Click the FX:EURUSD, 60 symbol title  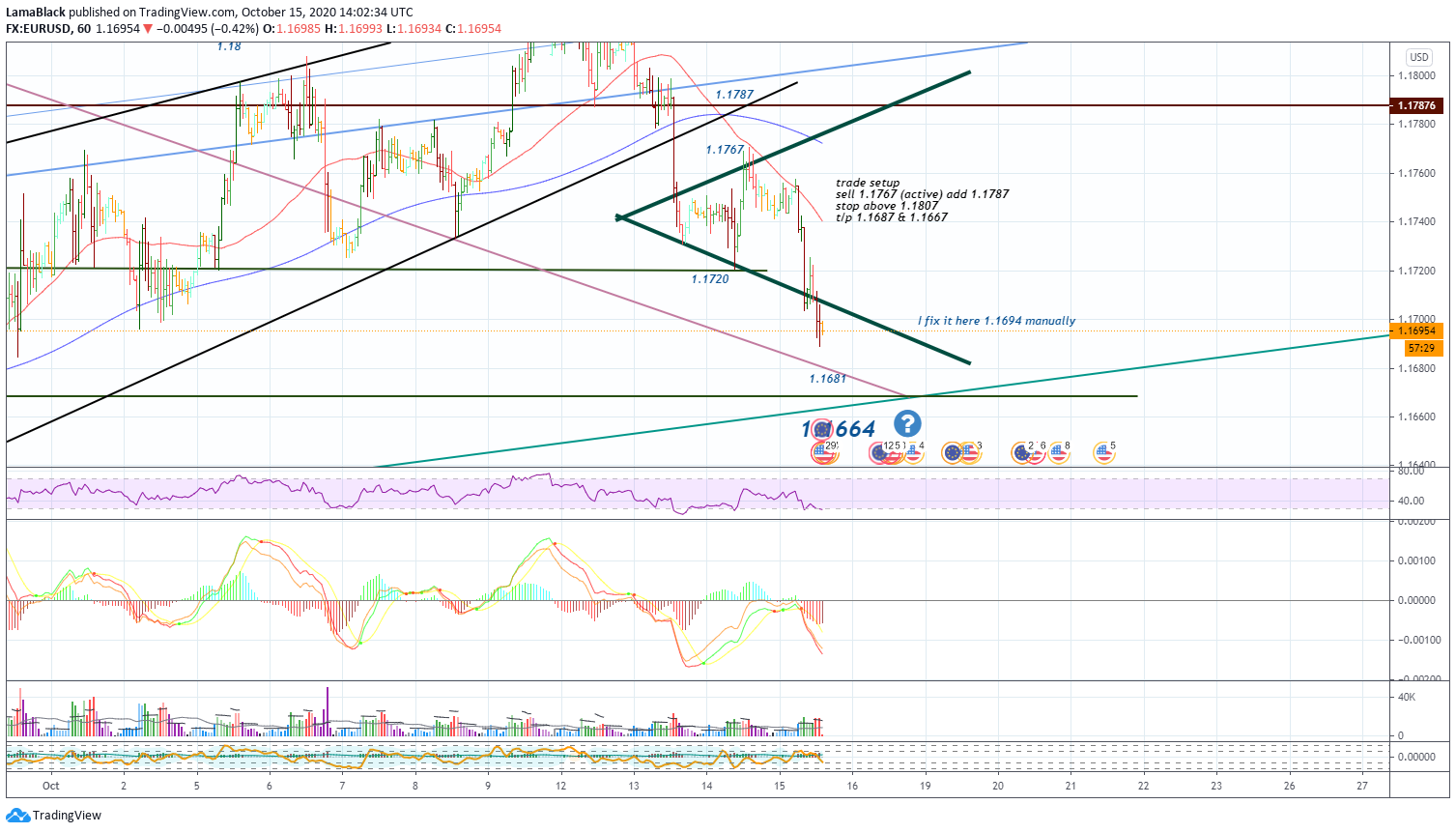(x=48, y=29)
